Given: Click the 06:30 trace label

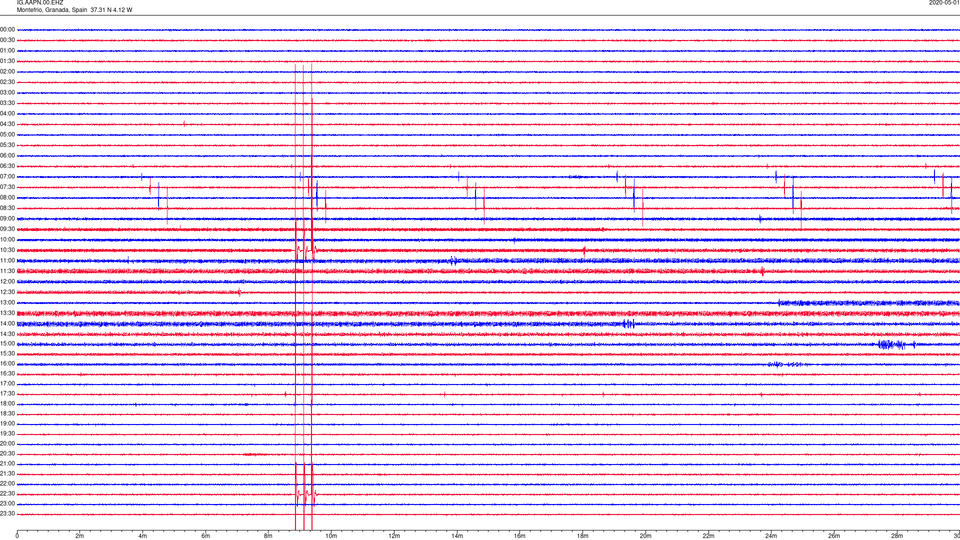Looking at the screenshot, I should pos(7,166).
